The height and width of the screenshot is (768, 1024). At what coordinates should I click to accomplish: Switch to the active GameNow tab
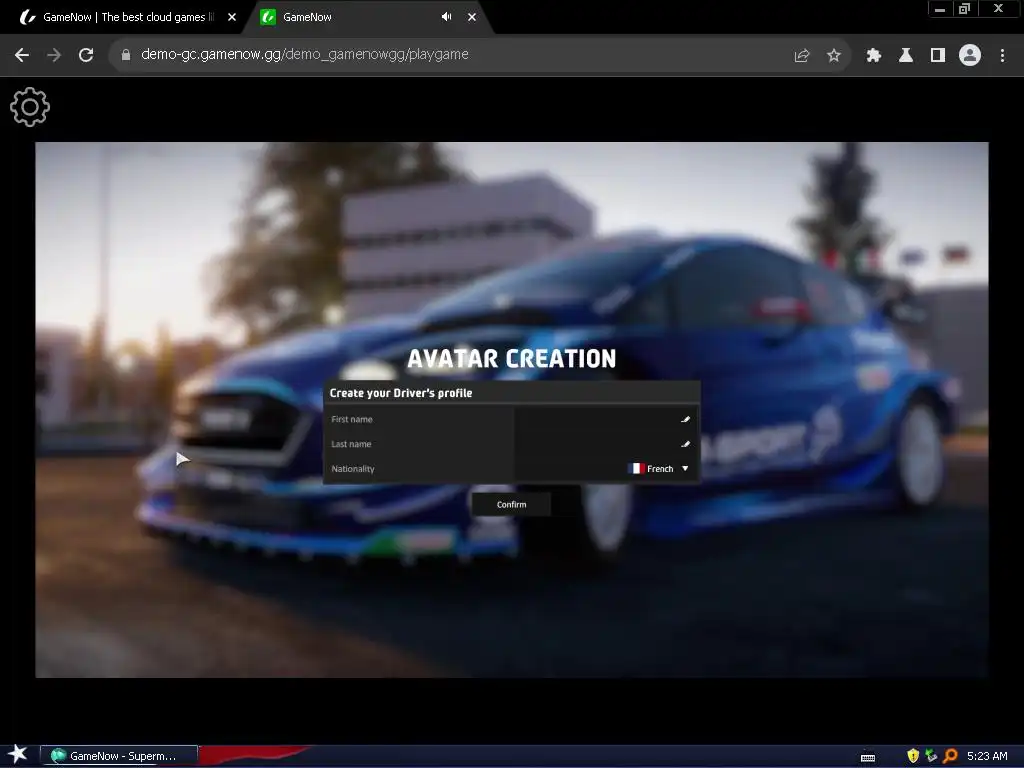coord(366,17)
